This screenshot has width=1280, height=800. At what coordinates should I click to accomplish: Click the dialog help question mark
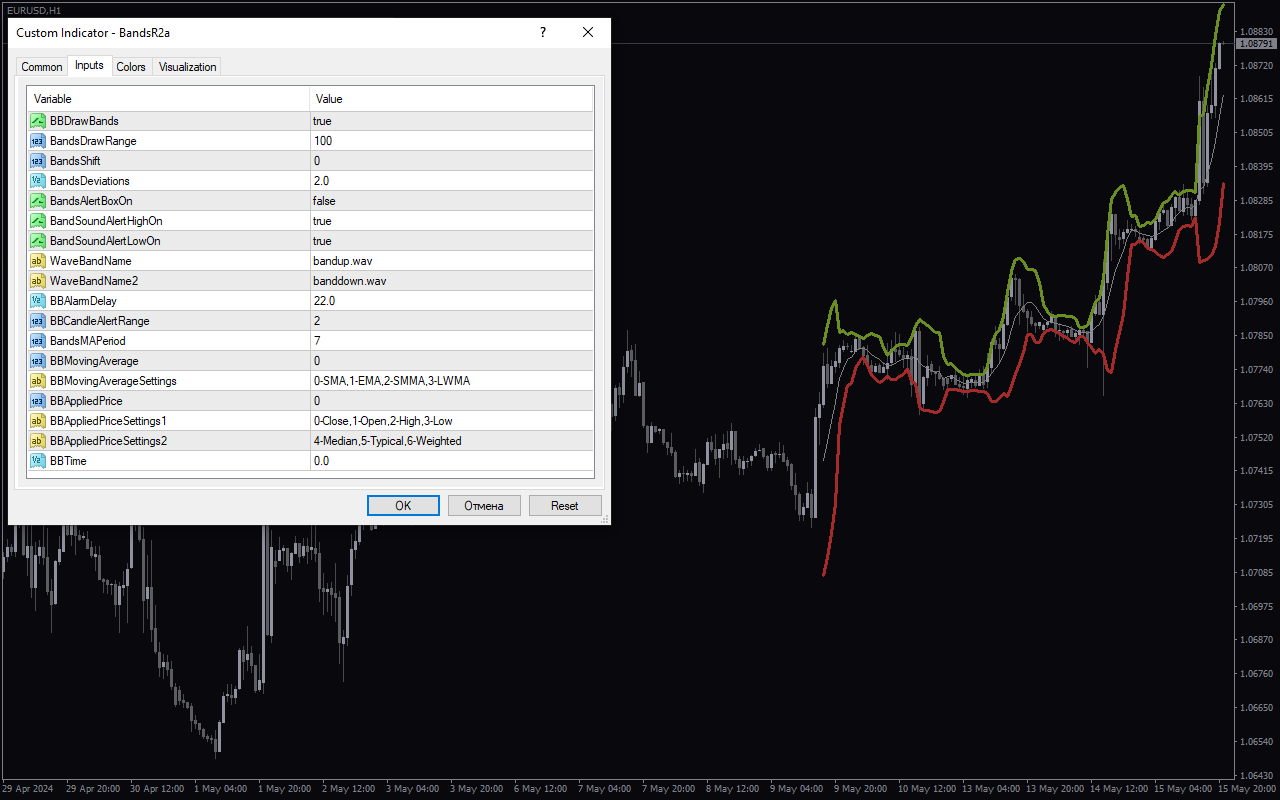543,32
